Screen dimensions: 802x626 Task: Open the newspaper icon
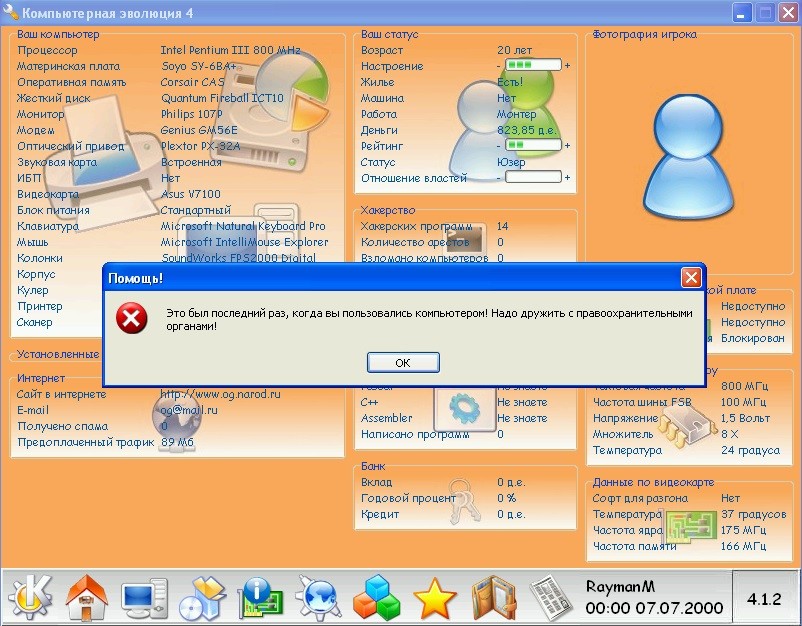coord(552,597)
